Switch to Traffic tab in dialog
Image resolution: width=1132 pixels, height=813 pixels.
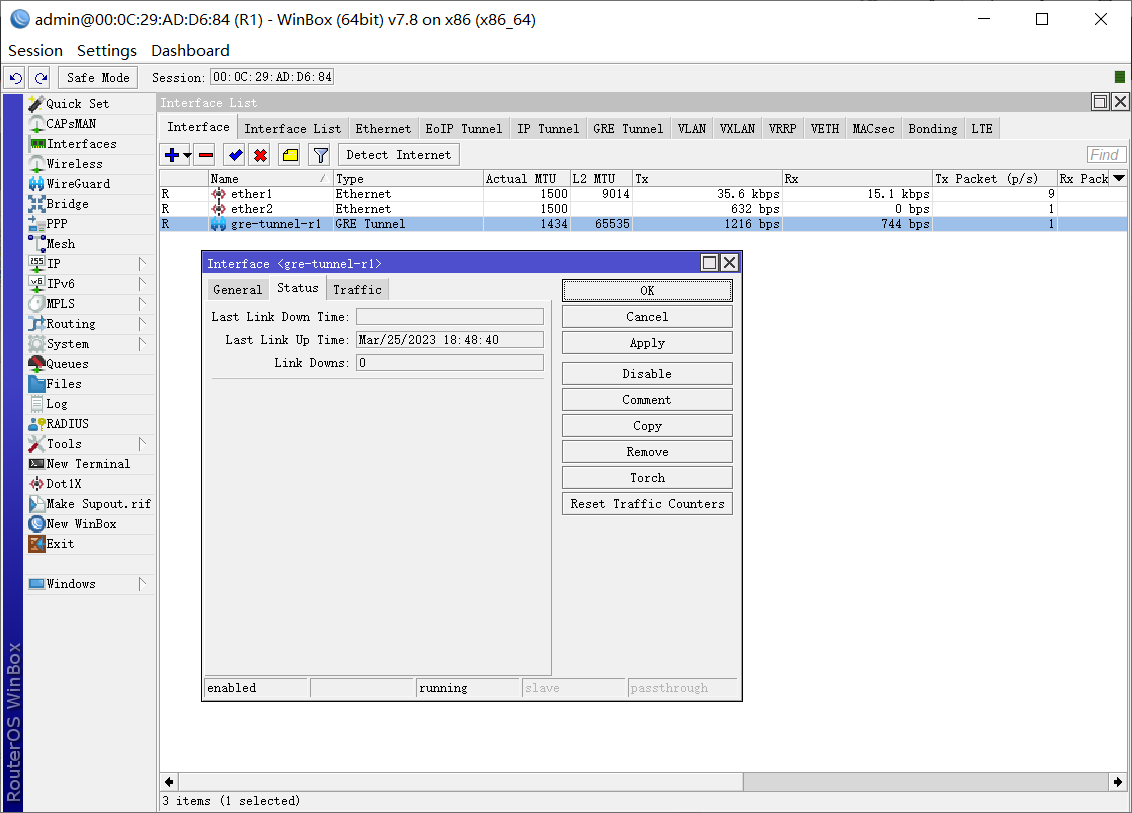357,290
